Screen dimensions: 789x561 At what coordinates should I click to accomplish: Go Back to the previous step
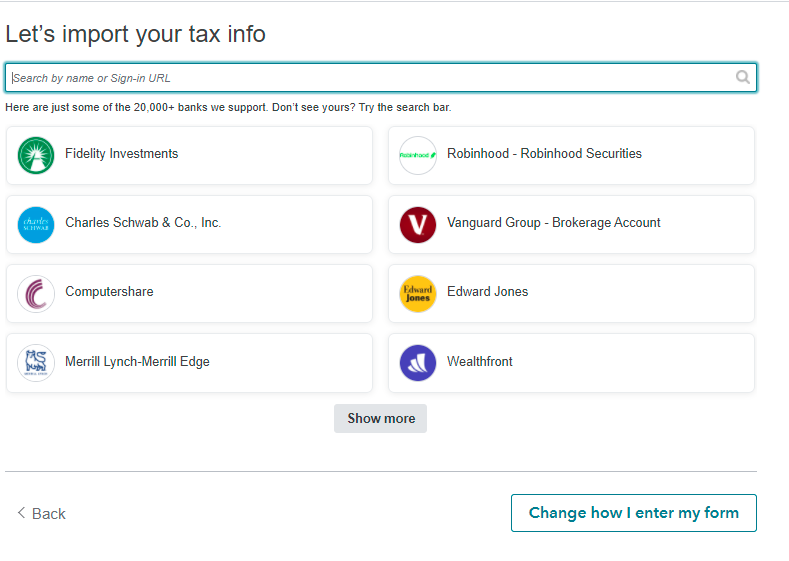(42, 514)
